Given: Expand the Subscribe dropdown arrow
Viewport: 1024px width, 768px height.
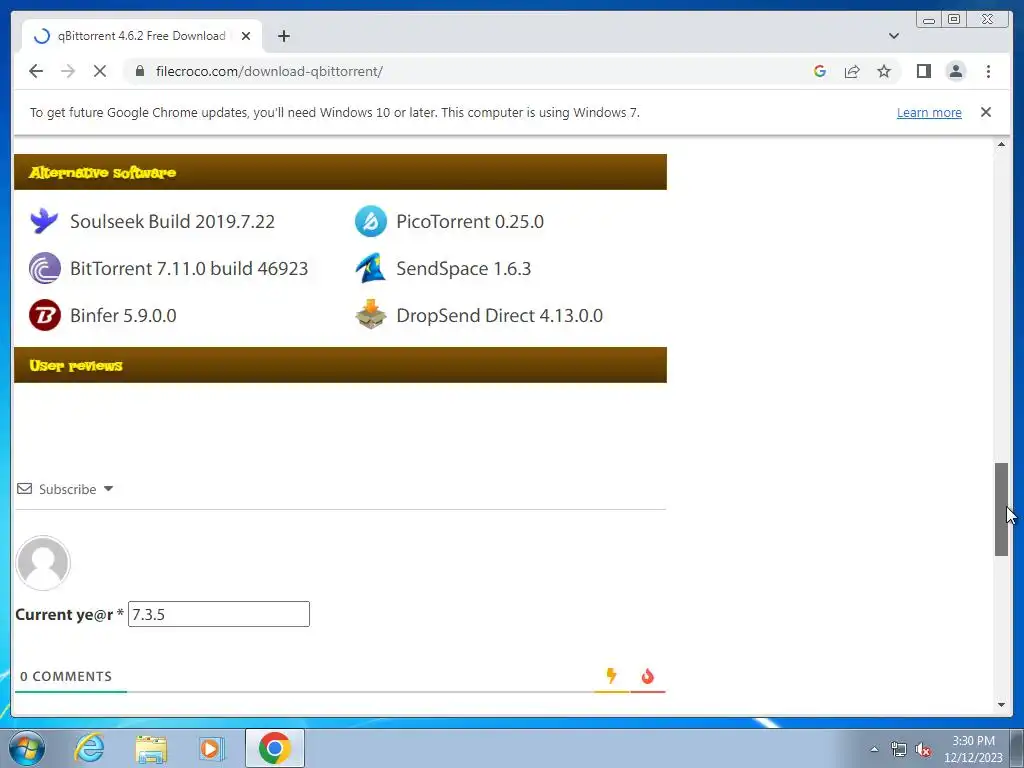Looking at the screenshot, I should point(108,488).
